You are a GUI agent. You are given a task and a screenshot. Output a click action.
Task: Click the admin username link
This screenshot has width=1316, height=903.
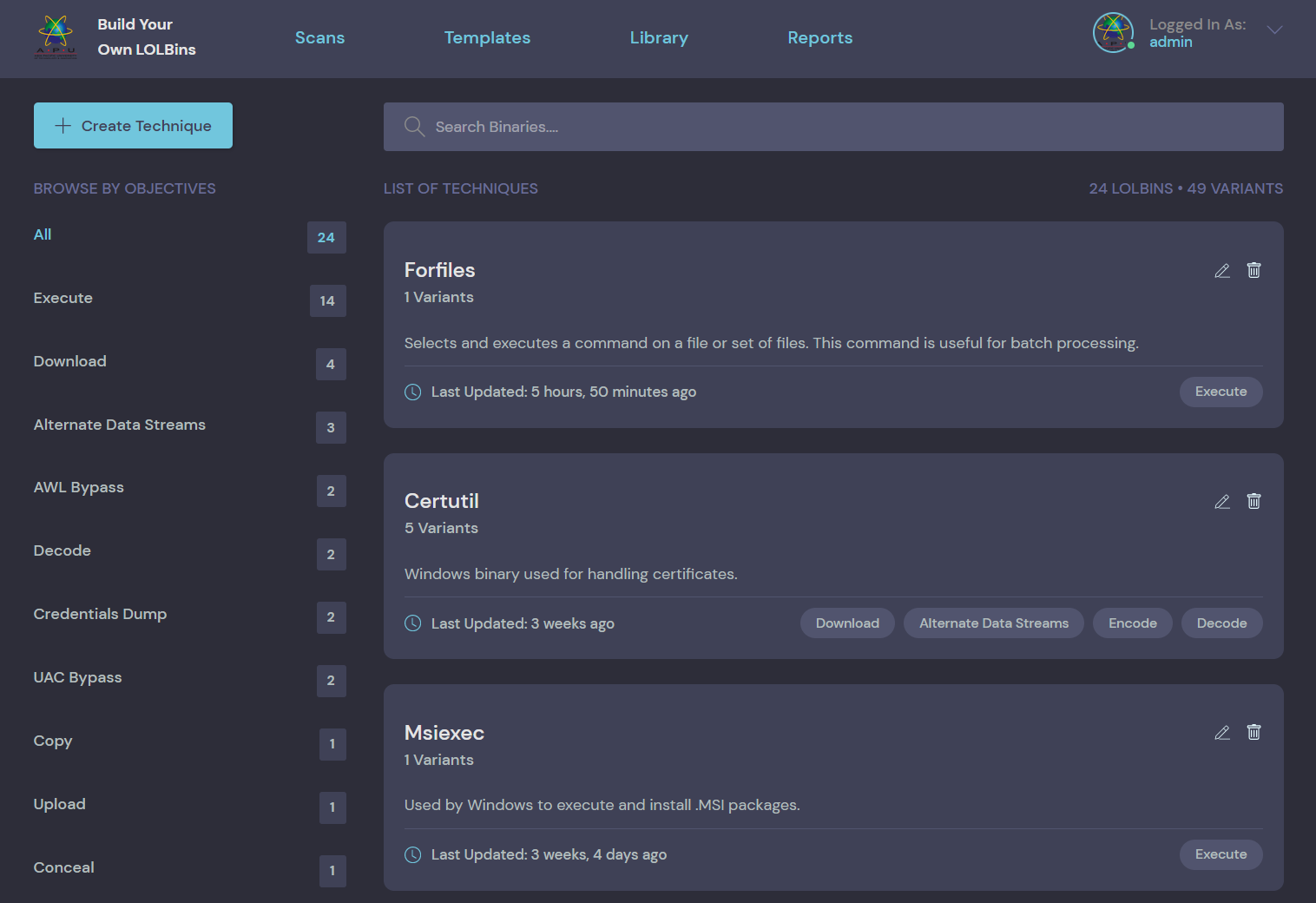click(1170, 42)
